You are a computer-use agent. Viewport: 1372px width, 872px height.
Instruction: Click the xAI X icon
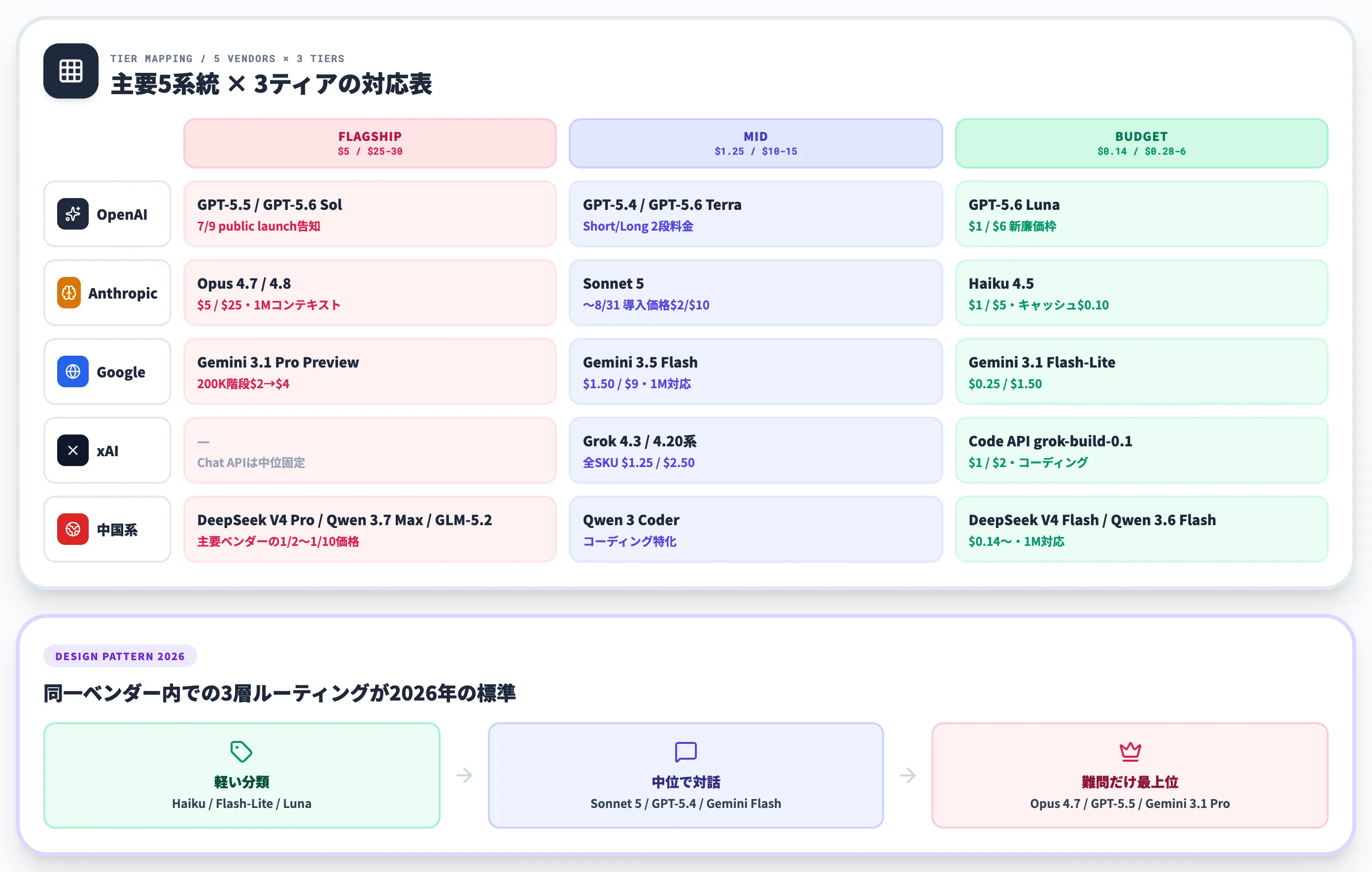pos(73,450)
